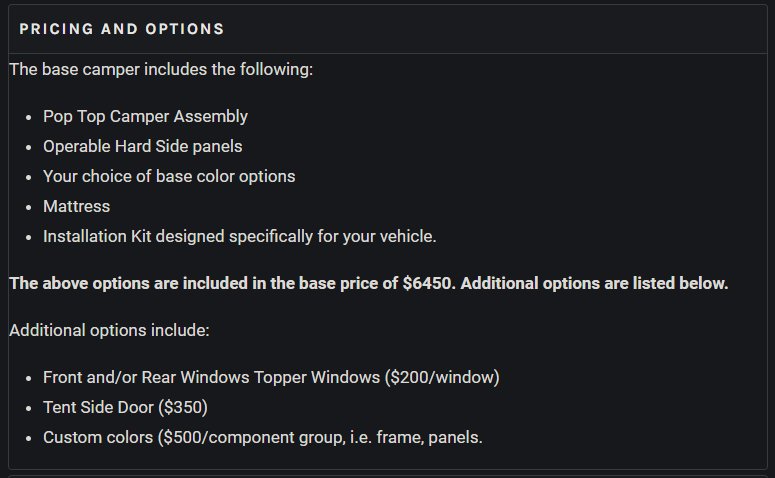The height and width of the screenshot is (478, 775).
Task: Select the Pop Top Camper Assembly item
Action: (x=145, y=116)
